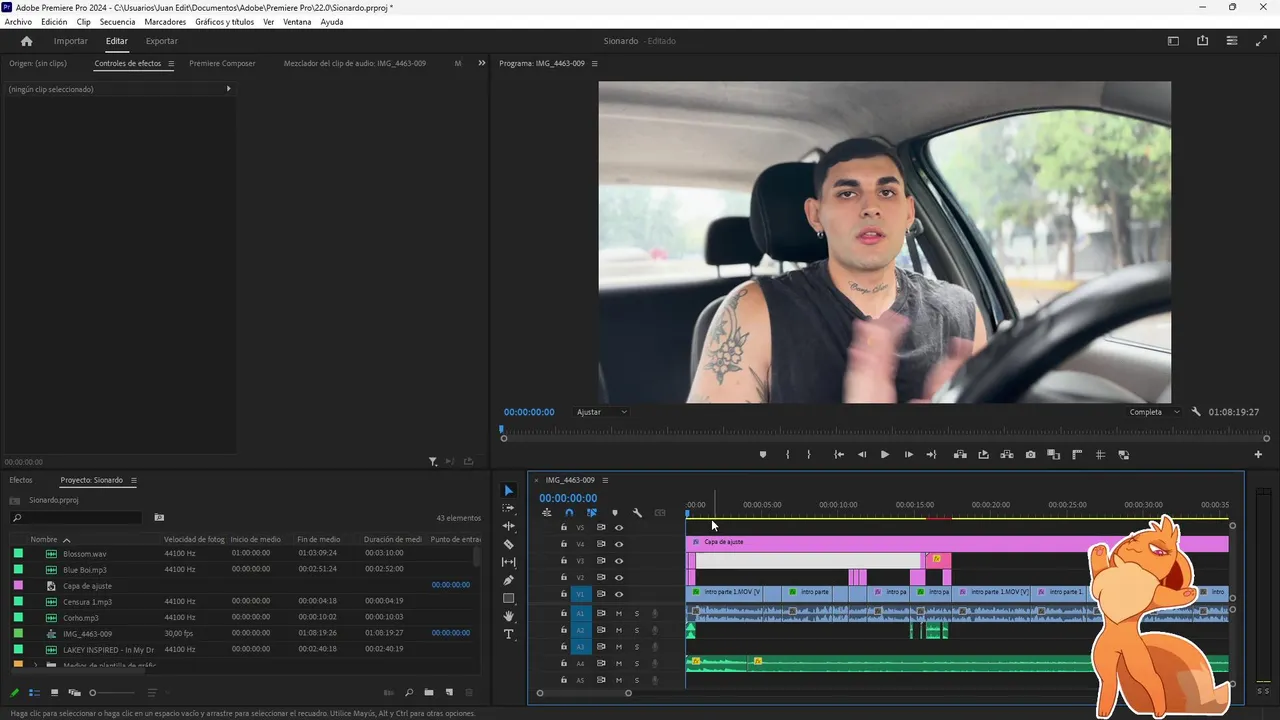1280x720 pixels.
Task: Select the Track Select Forward tool
Action: pyautogui.click(x=508, y=508)
